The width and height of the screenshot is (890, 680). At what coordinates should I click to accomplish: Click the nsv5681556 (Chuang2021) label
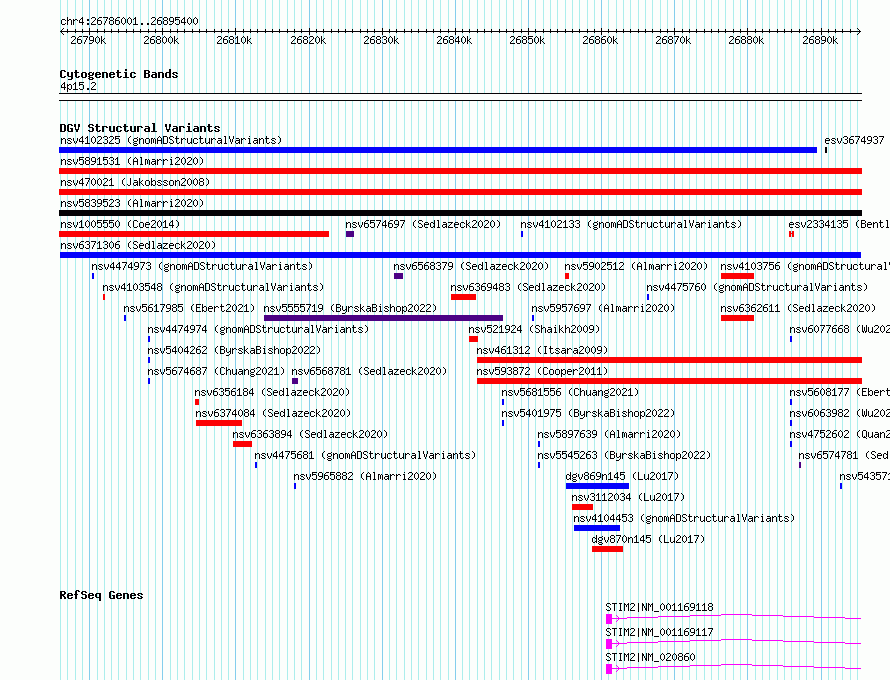(570, 392)
